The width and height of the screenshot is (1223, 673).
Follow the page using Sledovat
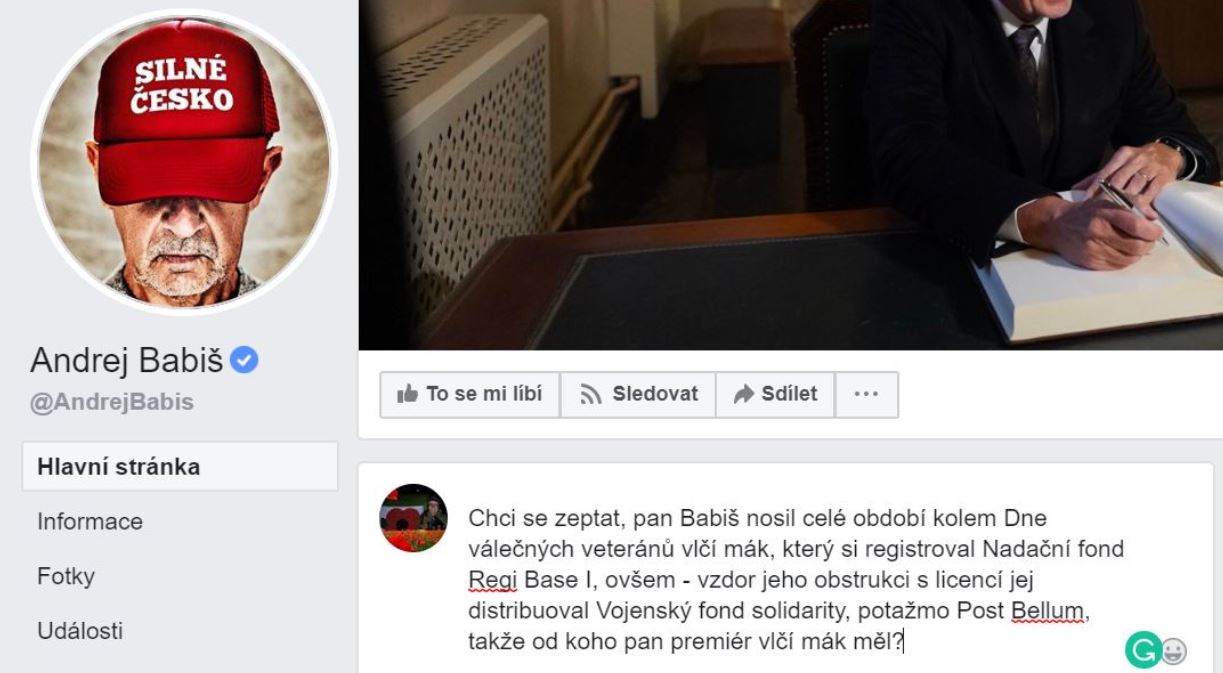(638, 394)
